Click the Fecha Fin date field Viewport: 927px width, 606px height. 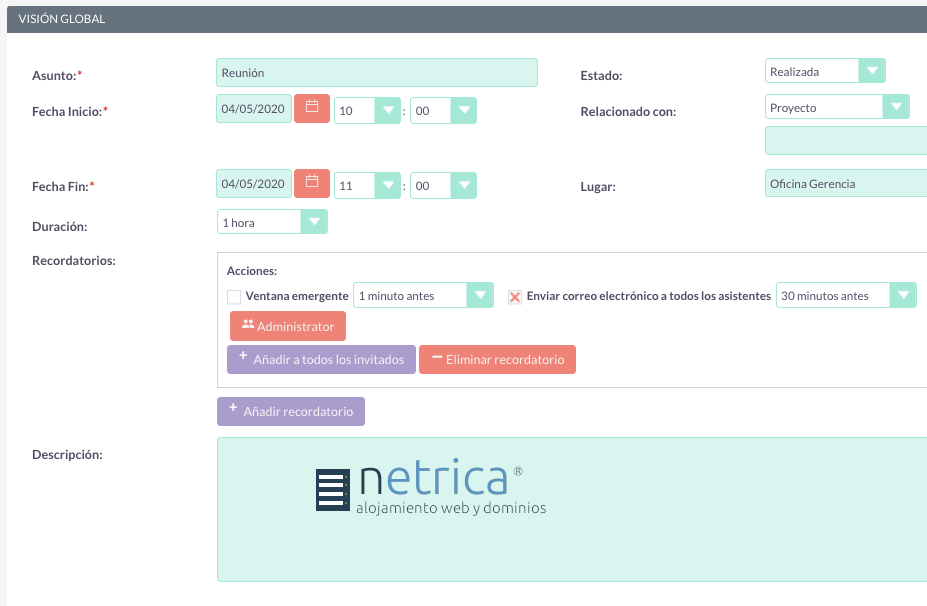[254, 184]
